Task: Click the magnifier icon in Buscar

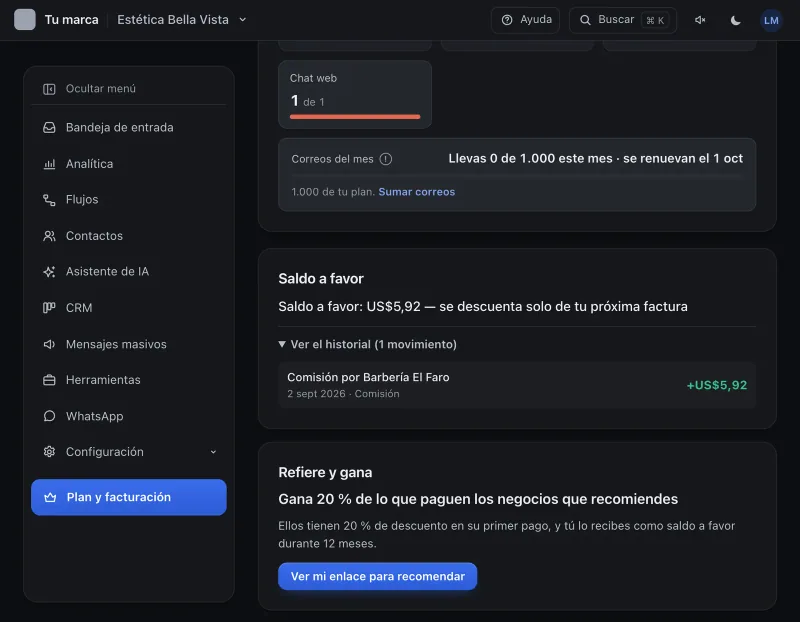Action: [x=585, y=20]
